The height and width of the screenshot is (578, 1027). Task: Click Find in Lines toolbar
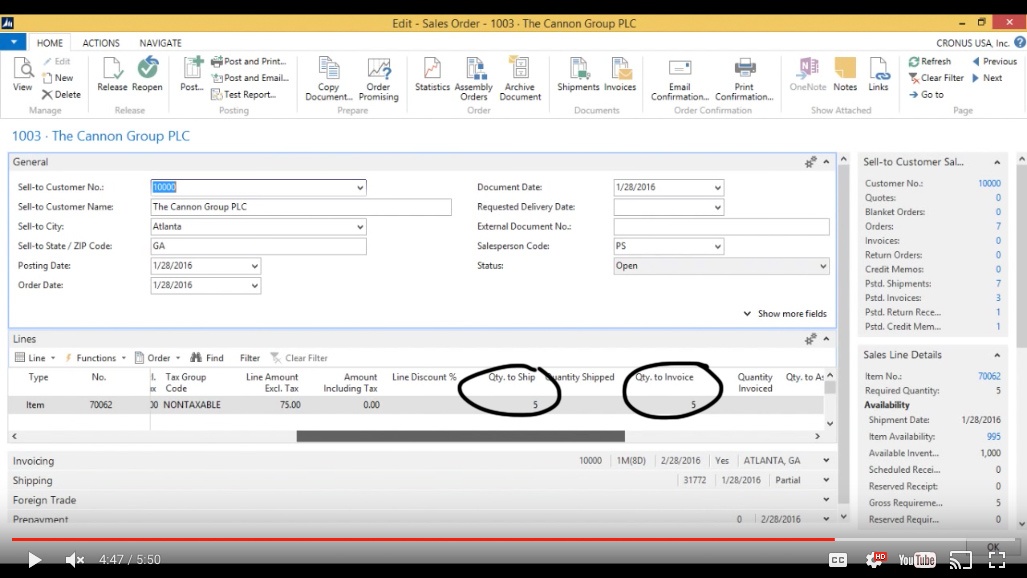pyautogui.click(x=207, y=358)
